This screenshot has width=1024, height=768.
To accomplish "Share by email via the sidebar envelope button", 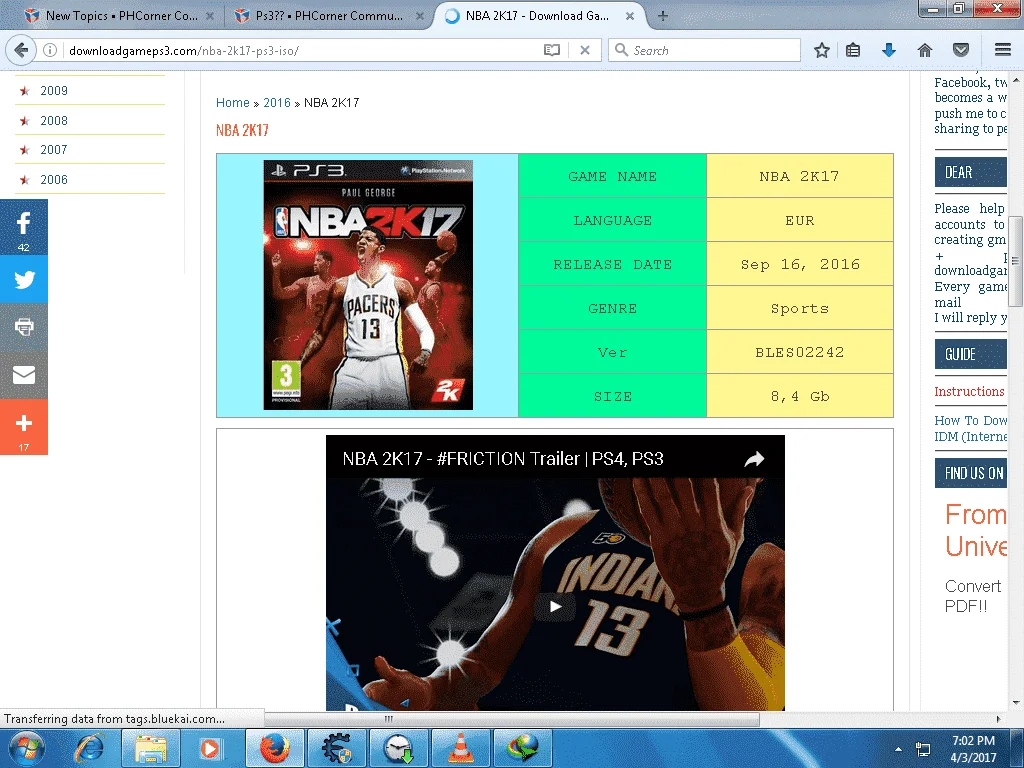I will (24, 375).
